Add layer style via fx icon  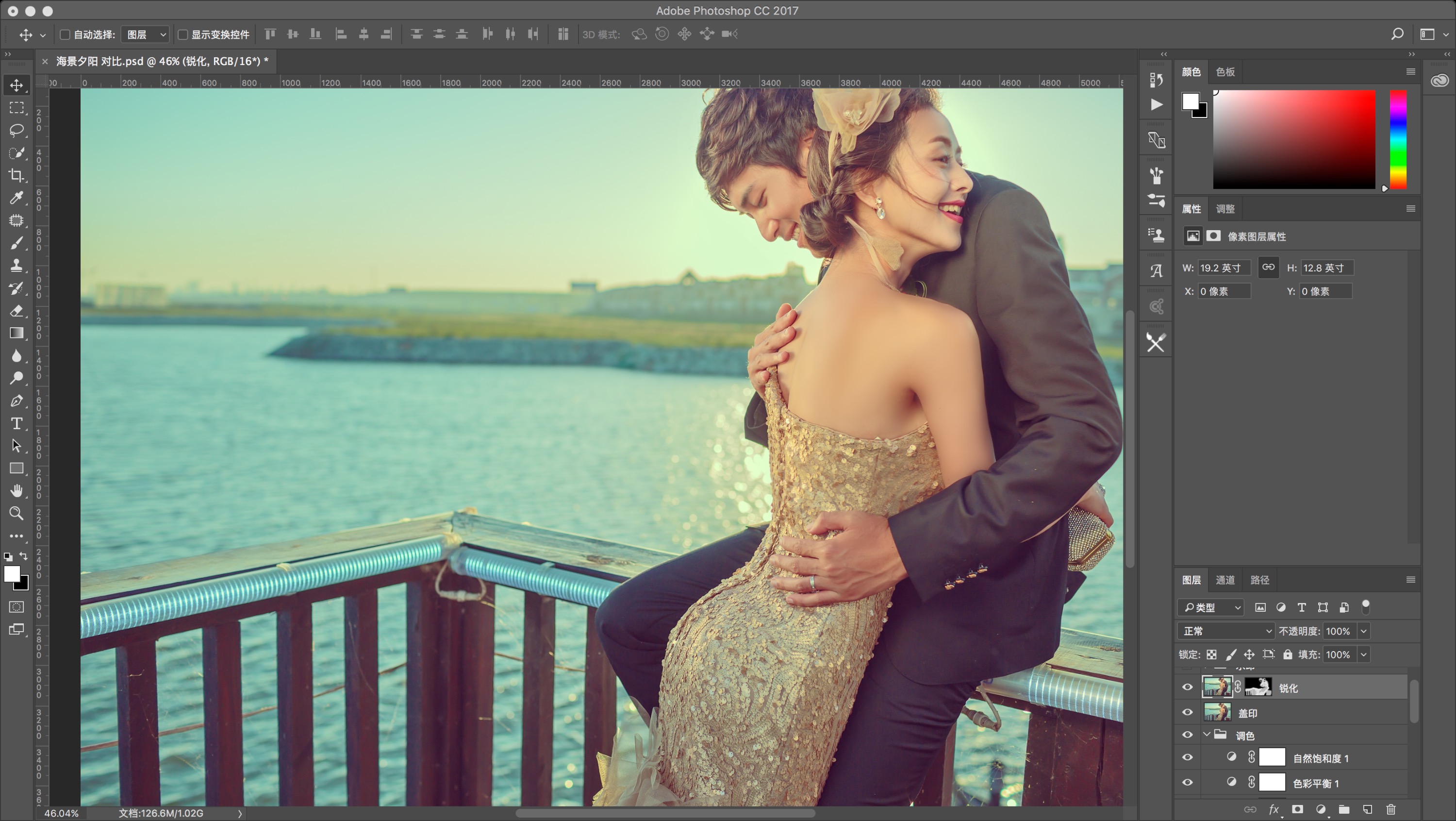1274,810
